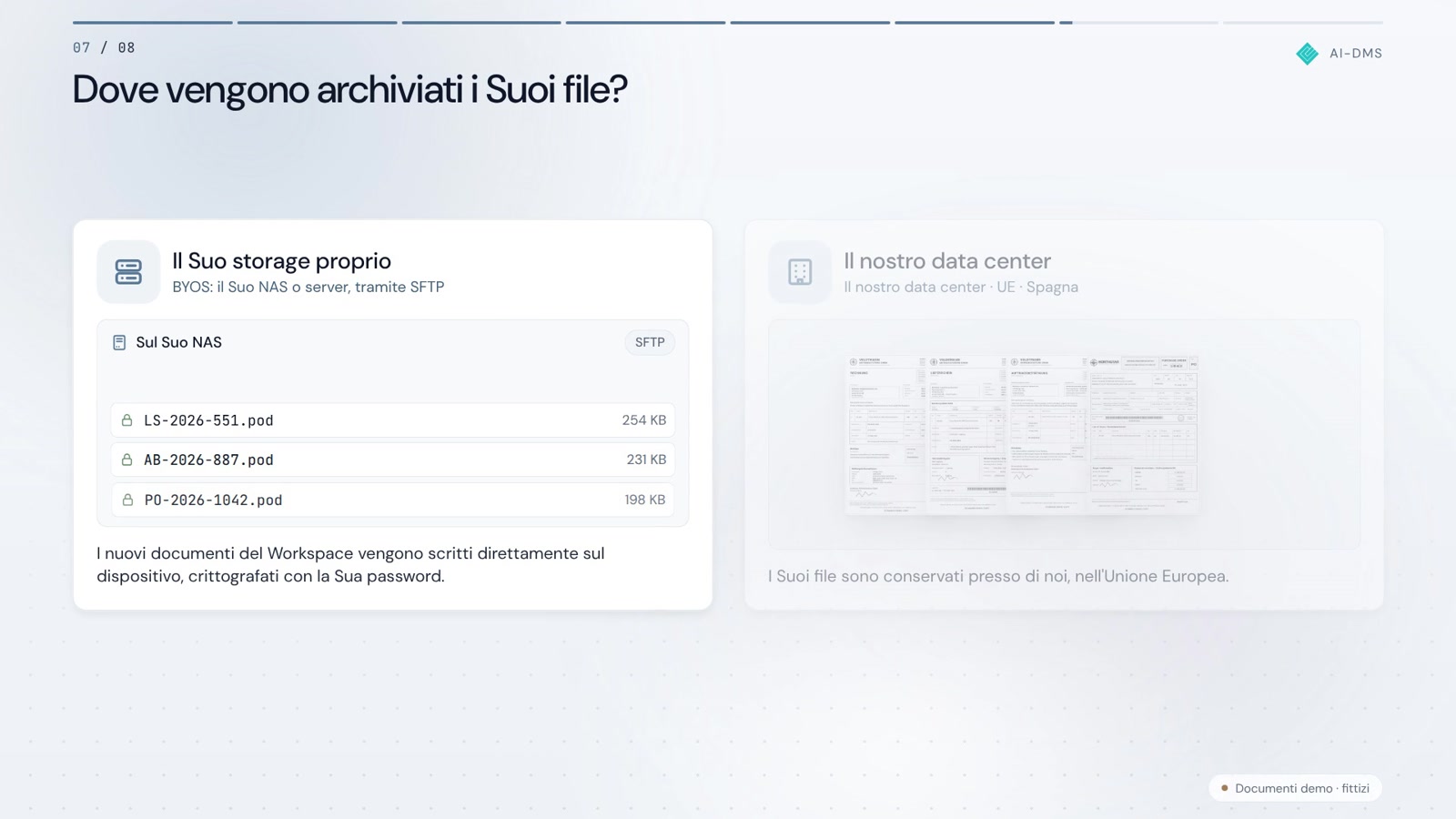The height and width of the screenshot is (819, 1456).
Task: Click the 254 KB file size
Action: point(644,420)
